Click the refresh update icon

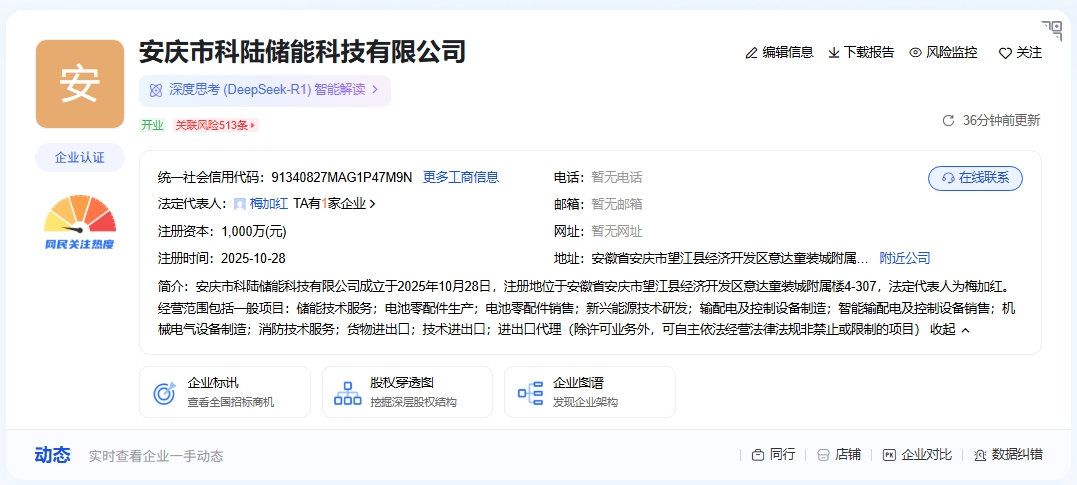948,121
